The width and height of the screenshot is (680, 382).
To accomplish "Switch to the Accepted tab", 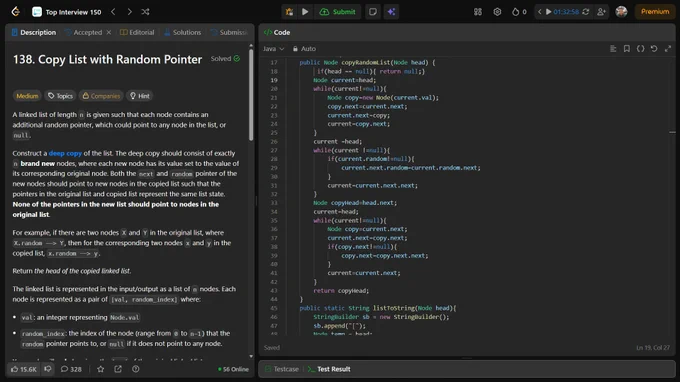I will tap(83, 33).
